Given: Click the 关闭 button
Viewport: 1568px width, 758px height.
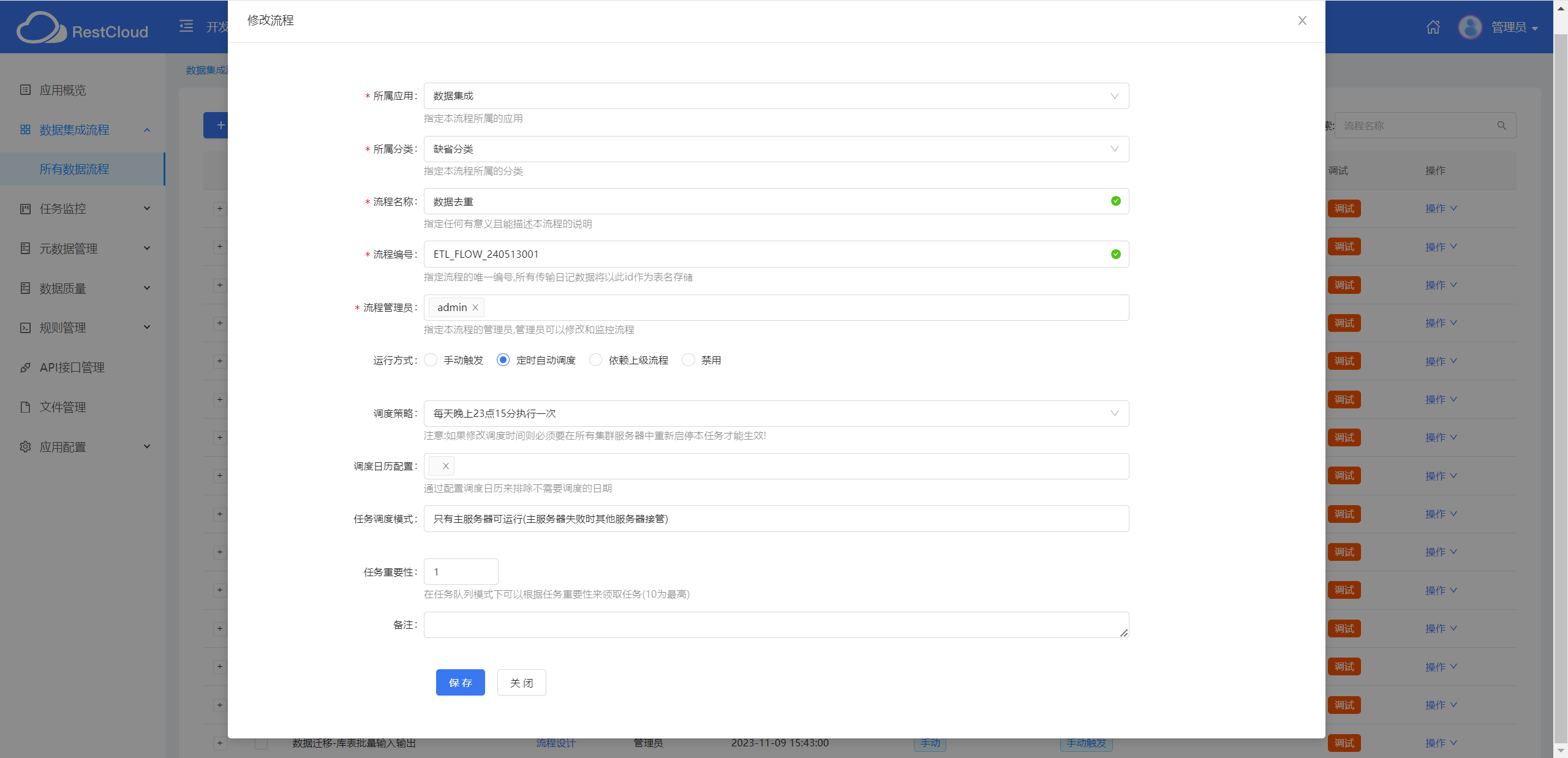Looking at the screenshot, I should 521,682.
